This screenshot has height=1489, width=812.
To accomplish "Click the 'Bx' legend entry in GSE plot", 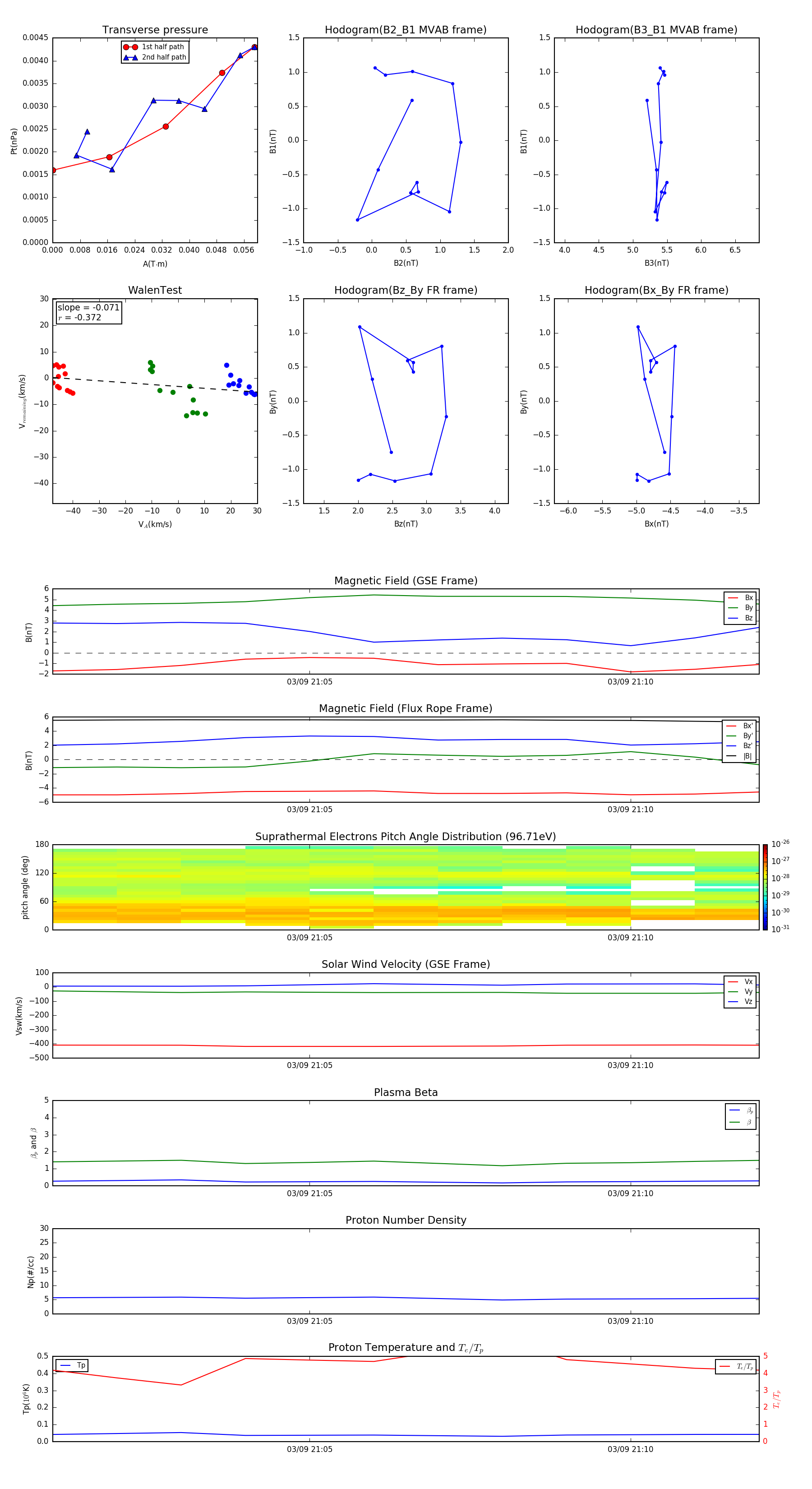I will pos(740,598).
